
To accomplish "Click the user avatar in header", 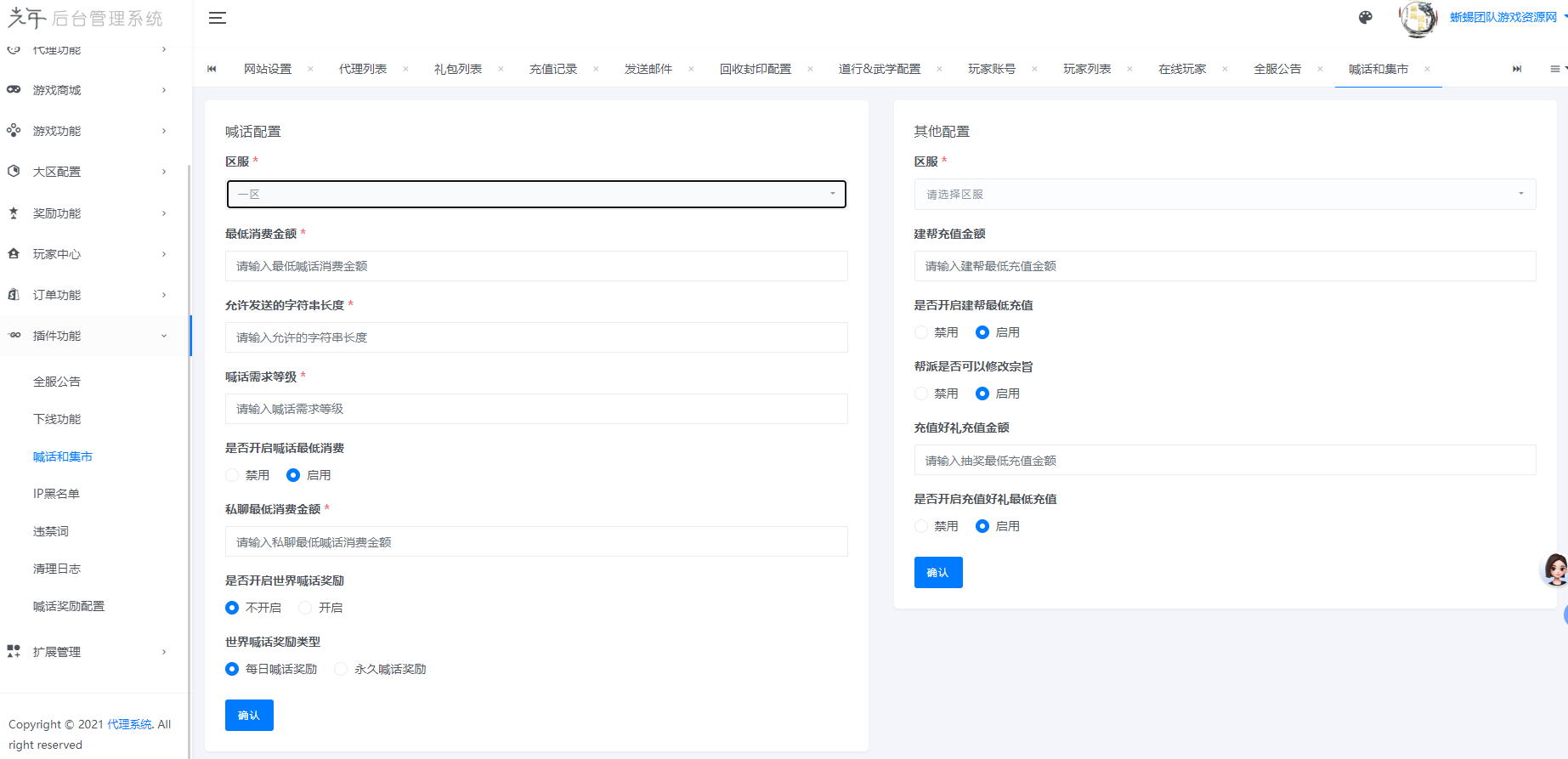I will [x=1418, y=19].
